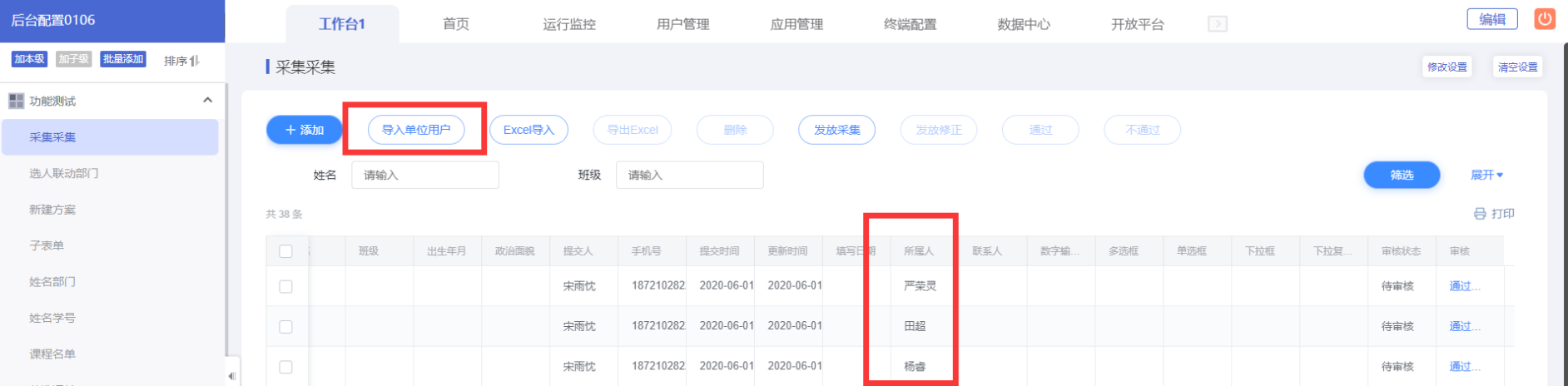Click the 导入单位用户 button
Viewport: 1568px width, 386px height.
(416, 130)
